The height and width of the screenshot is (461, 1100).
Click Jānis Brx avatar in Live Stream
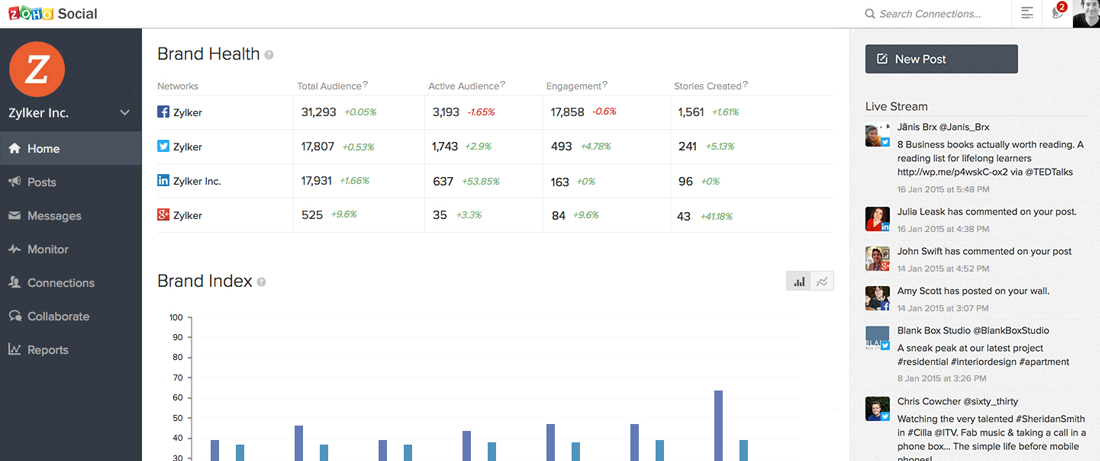(878, 135)
